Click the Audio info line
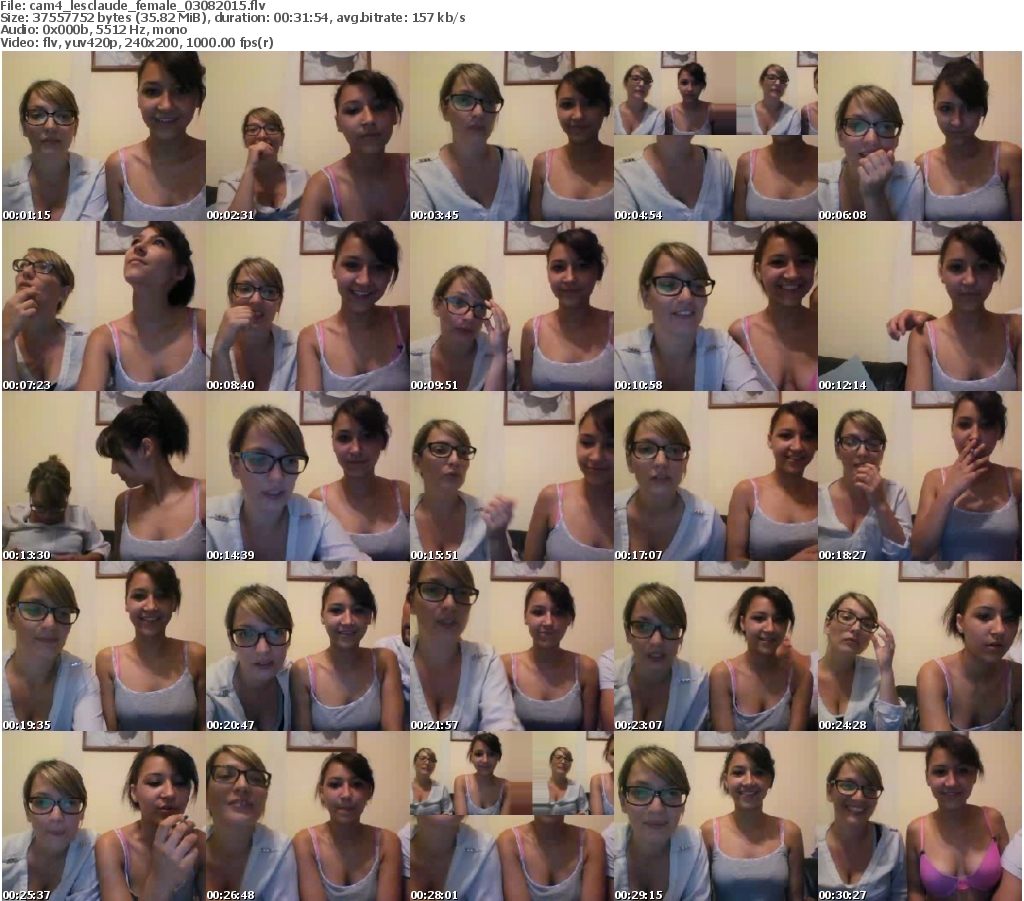 tap(94, 30)
